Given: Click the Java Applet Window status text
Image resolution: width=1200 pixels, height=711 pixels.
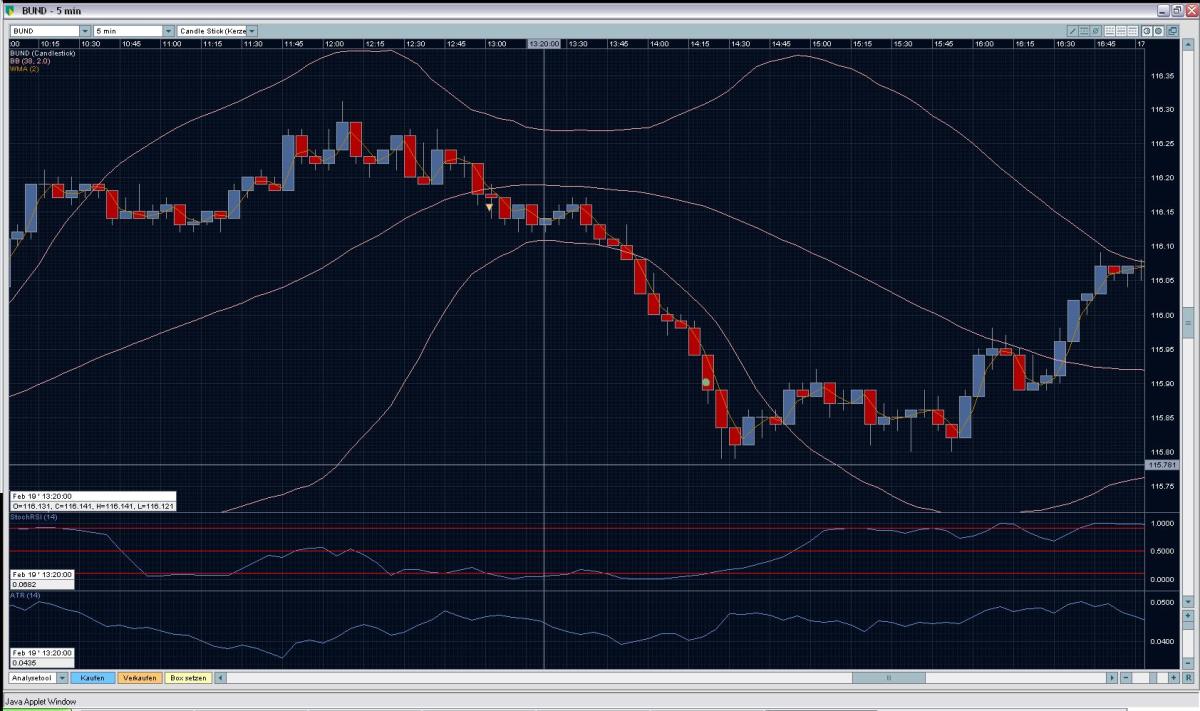Looking at the screenshot, I should (40, 702).
